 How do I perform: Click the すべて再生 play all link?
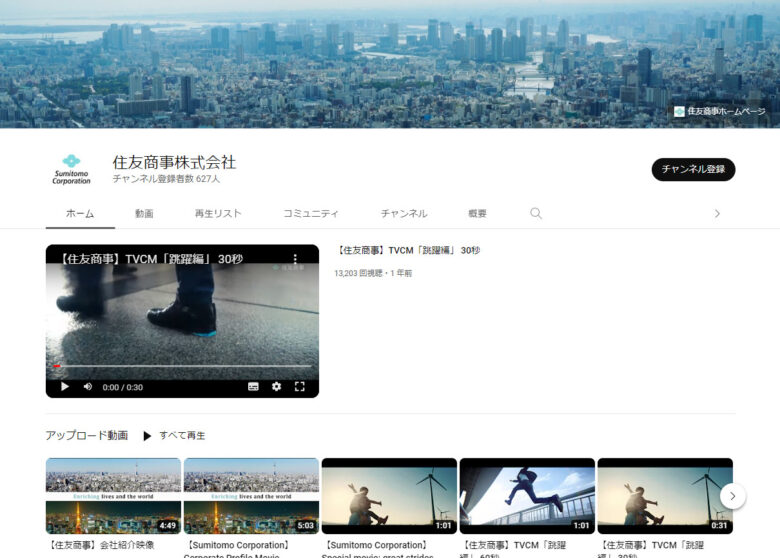(182, 436)
